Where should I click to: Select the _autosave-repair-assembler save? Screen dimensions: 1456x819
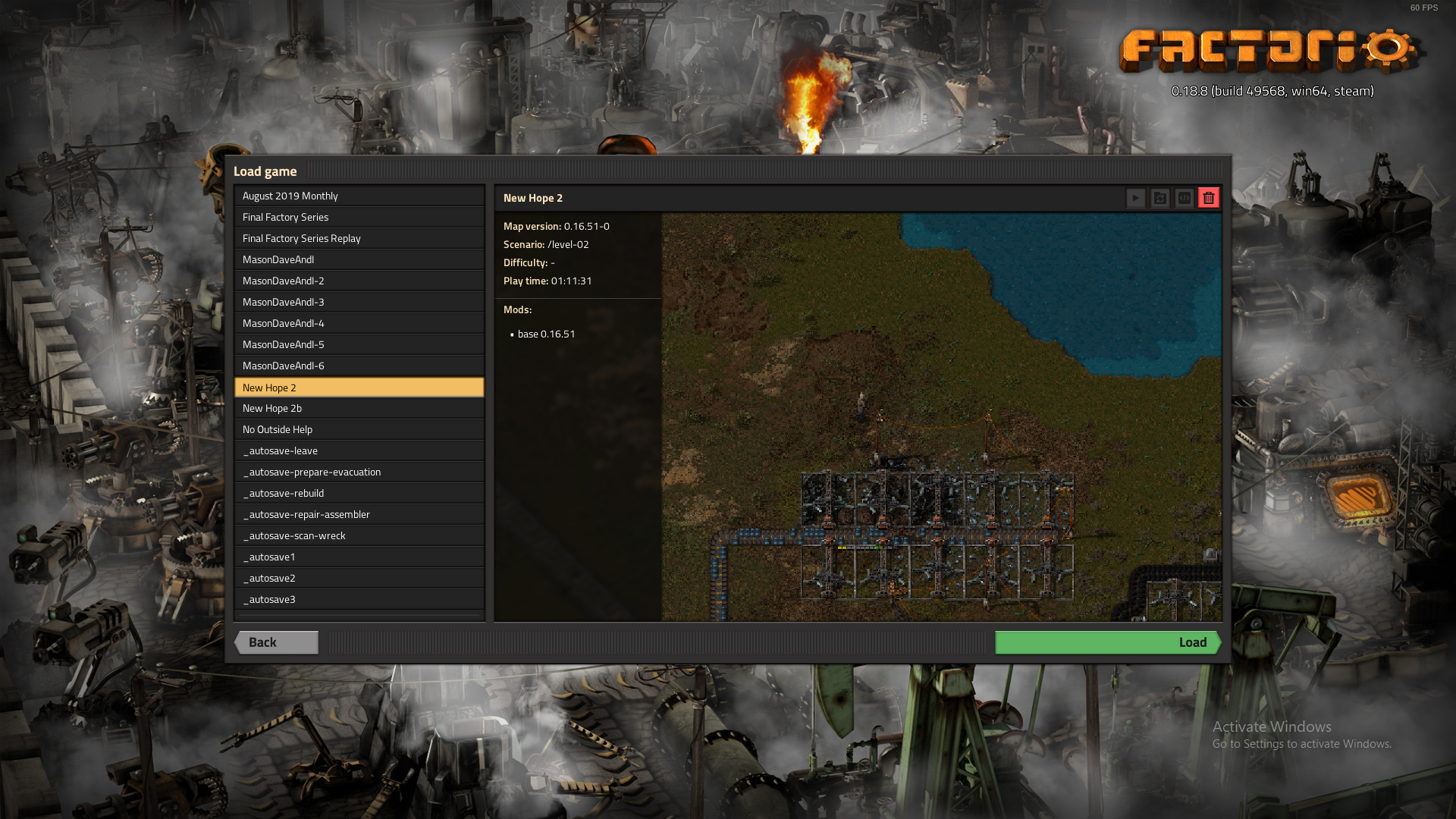click(359, 514)
